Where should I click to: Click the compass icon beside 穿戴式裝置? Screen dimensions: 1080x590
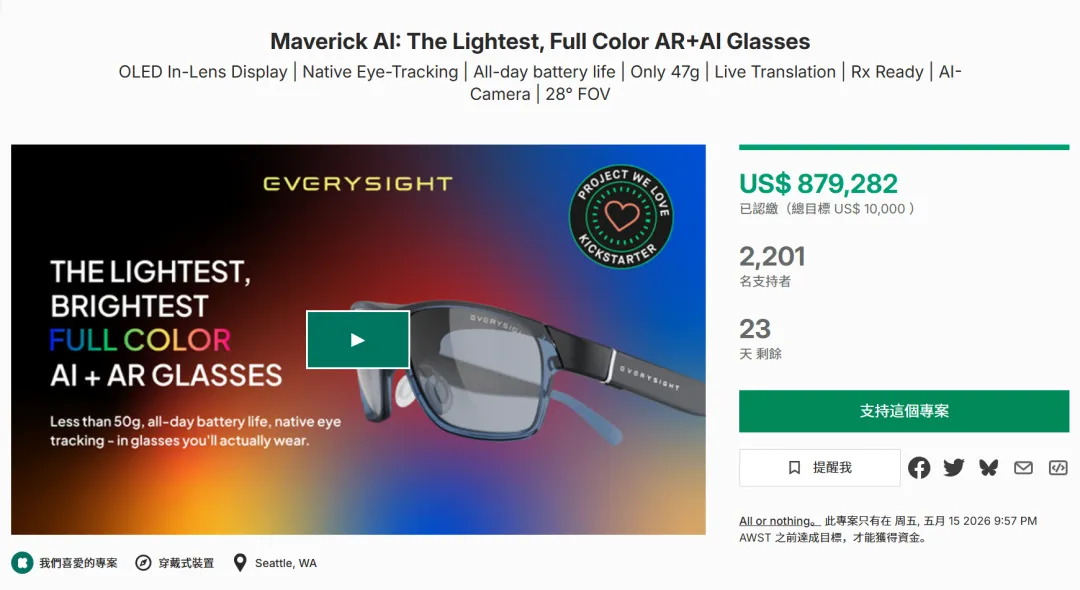pyautogui.click(x=144, y=563)
